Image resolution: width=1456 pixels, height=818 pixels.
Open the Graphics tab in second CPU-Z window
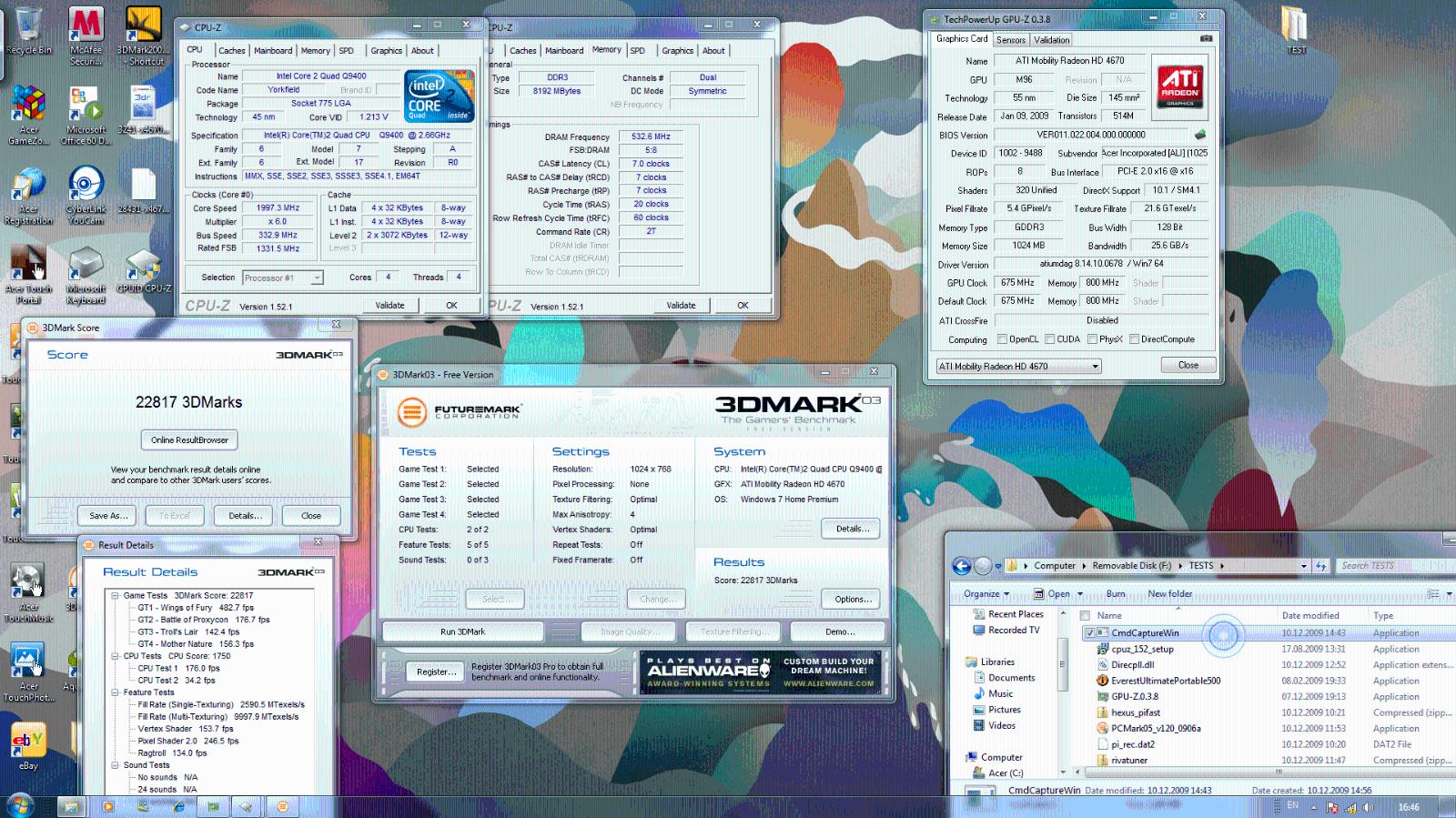[x=677, y=51]
